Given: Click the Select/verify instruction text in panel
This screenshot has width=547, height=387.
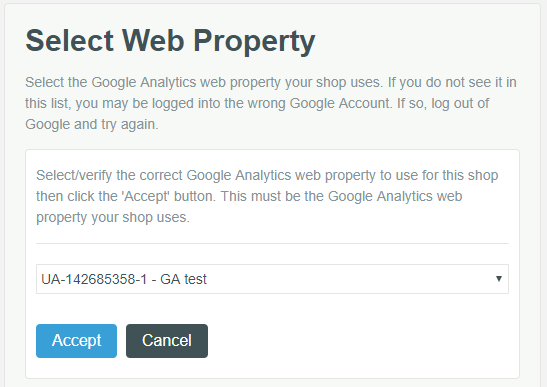Looking at the screenshot, I should (x=267, y=196).
